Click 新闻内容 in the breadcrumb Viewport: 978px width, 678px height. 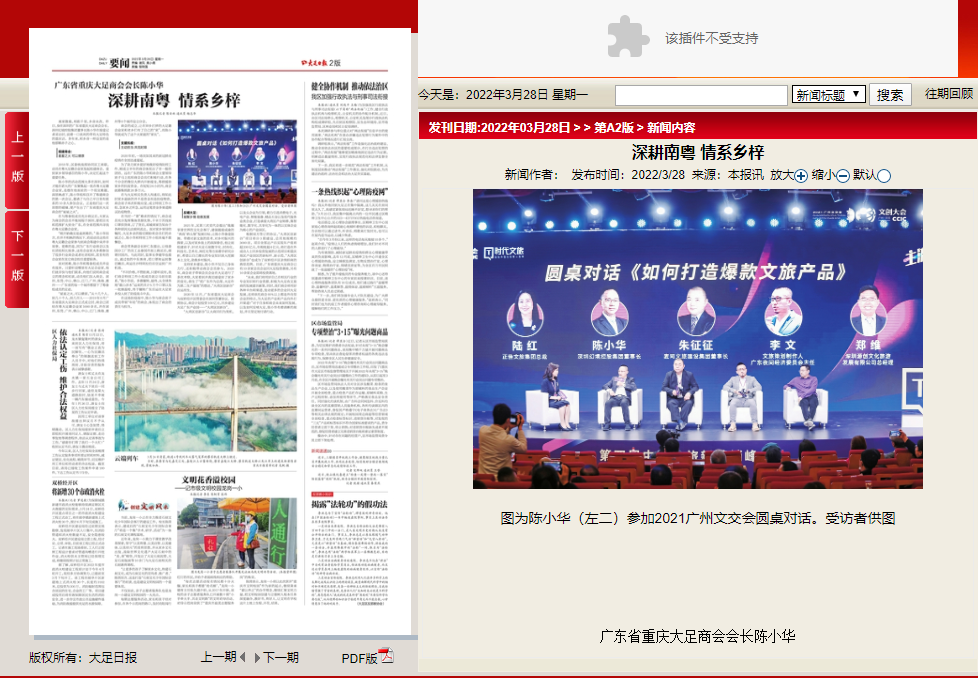tap(671, 127)
